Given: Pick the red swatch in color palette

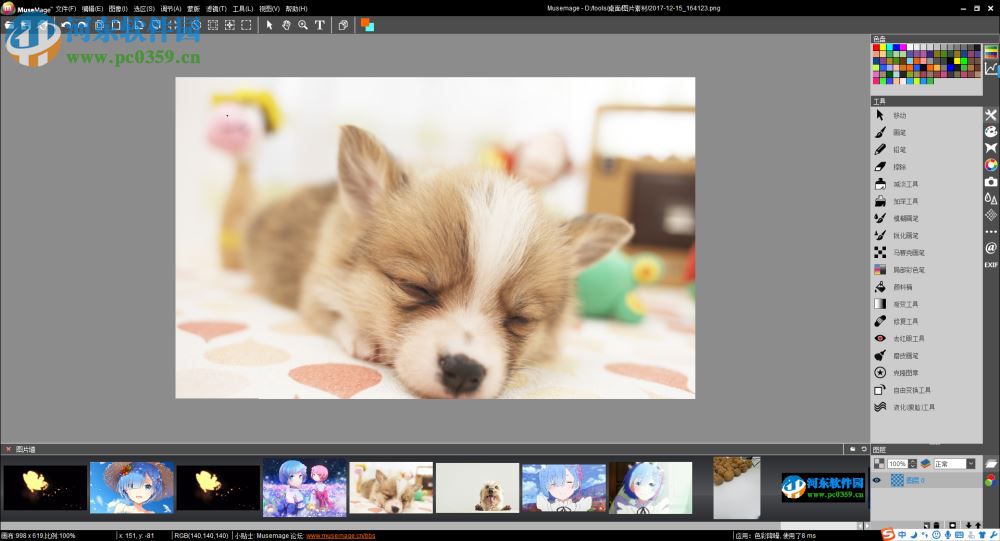Looking at the screenshot, I should pyautogui.click(x=877, y=48).
